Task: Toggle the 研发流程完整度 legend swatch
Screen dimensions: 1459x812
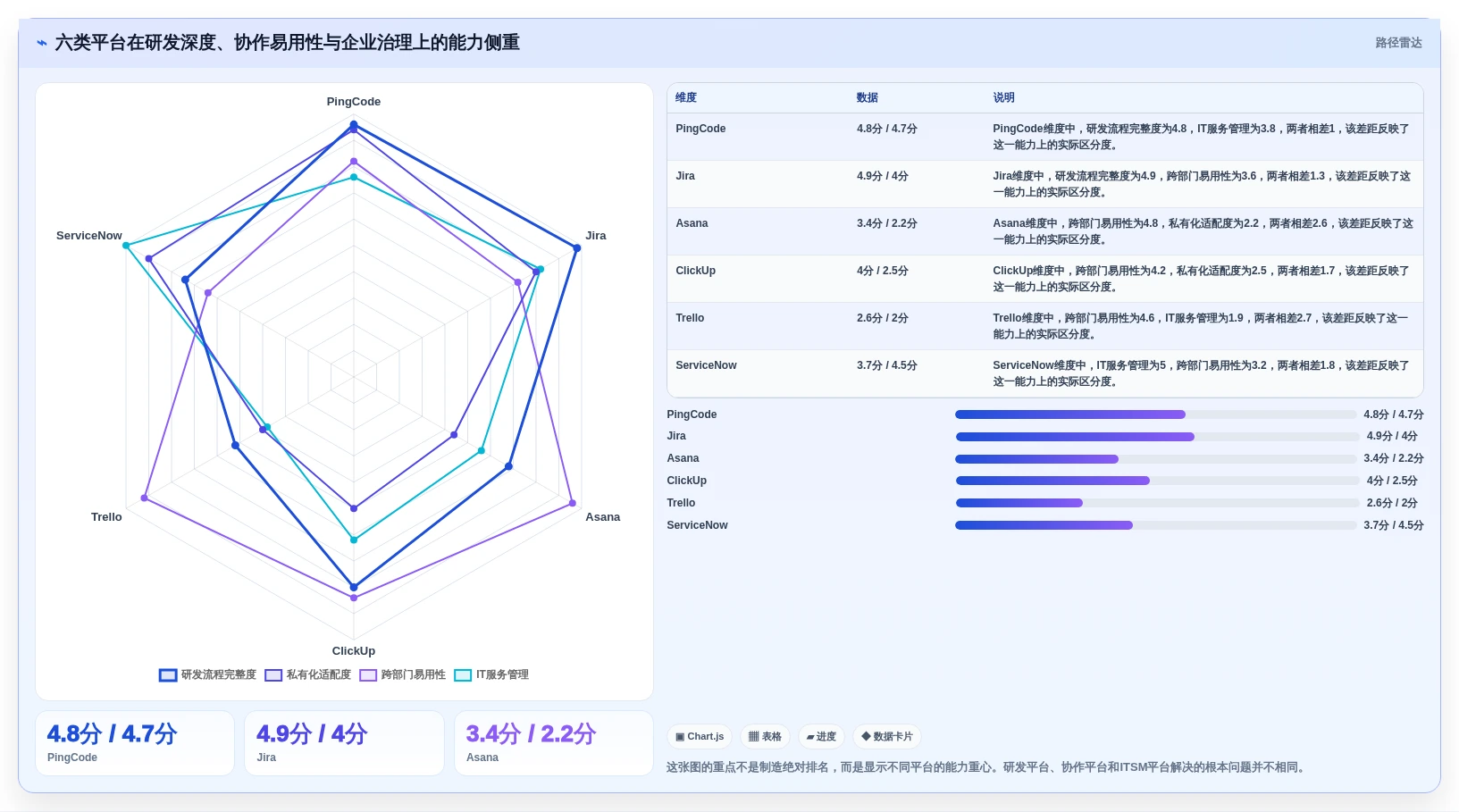Action: pos(168,675)
